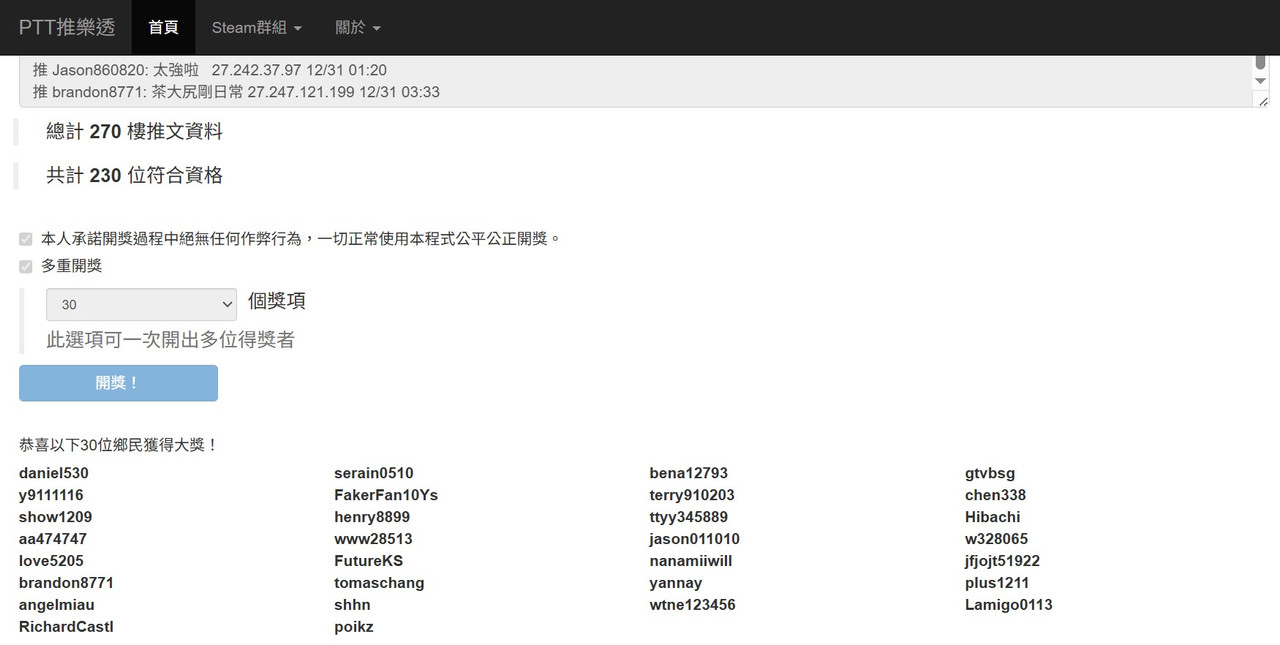
Task: Click winner name wtne123456
Action: click(692, 605)
